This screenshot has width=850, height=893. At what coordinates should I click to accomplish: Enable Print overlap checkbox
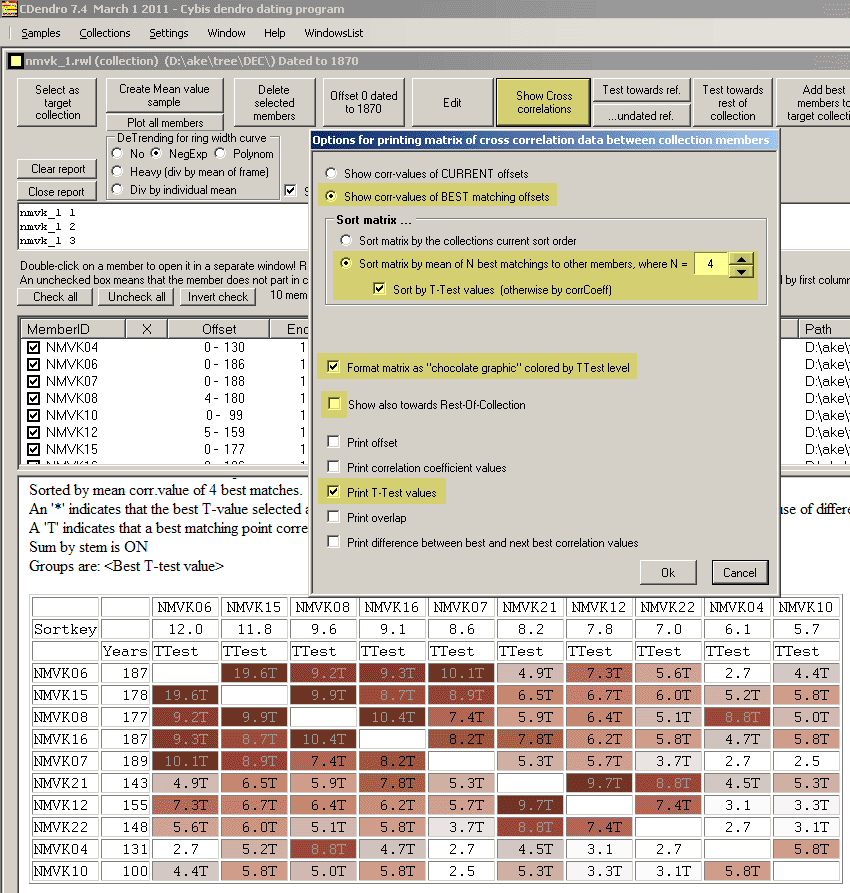[334, 517]
